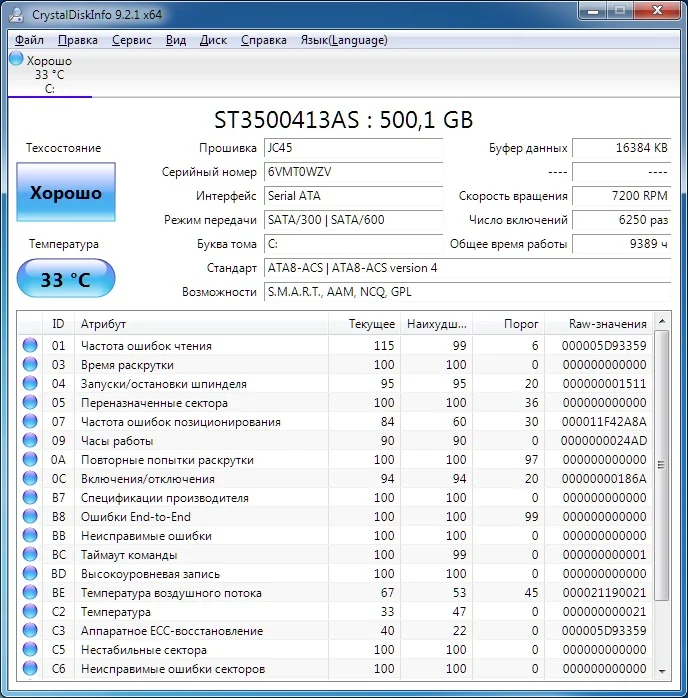The width and height of the screenshot is (688, 698).
Task: Click status icon for Ошибки End-to-End
Action: point(30,516)
